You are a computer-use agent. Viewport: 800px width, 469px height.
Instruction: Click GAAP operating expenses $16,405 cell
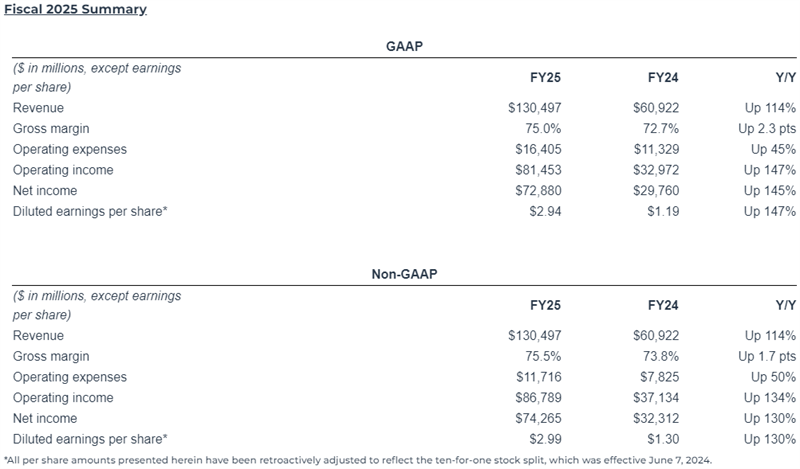[538, 149]
